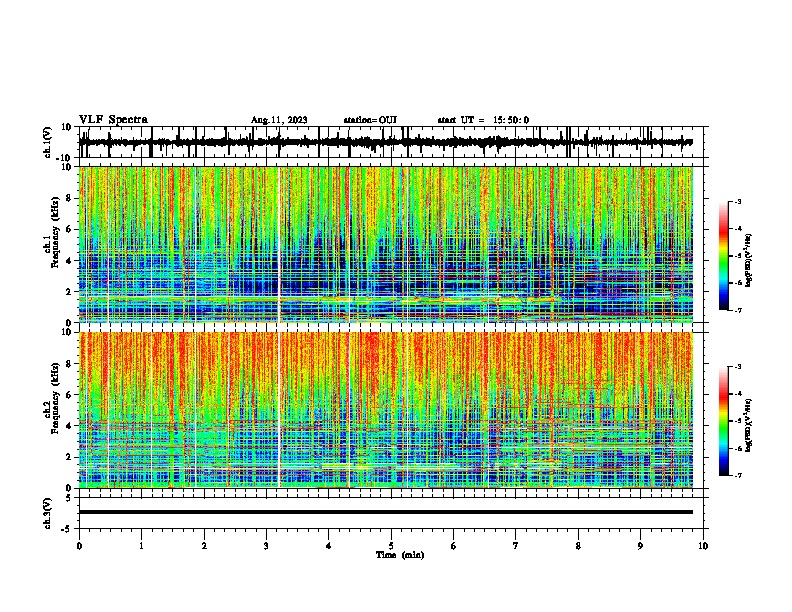Select the ch.1 "Frequency (kHz)" axis label

click(55, 231)
